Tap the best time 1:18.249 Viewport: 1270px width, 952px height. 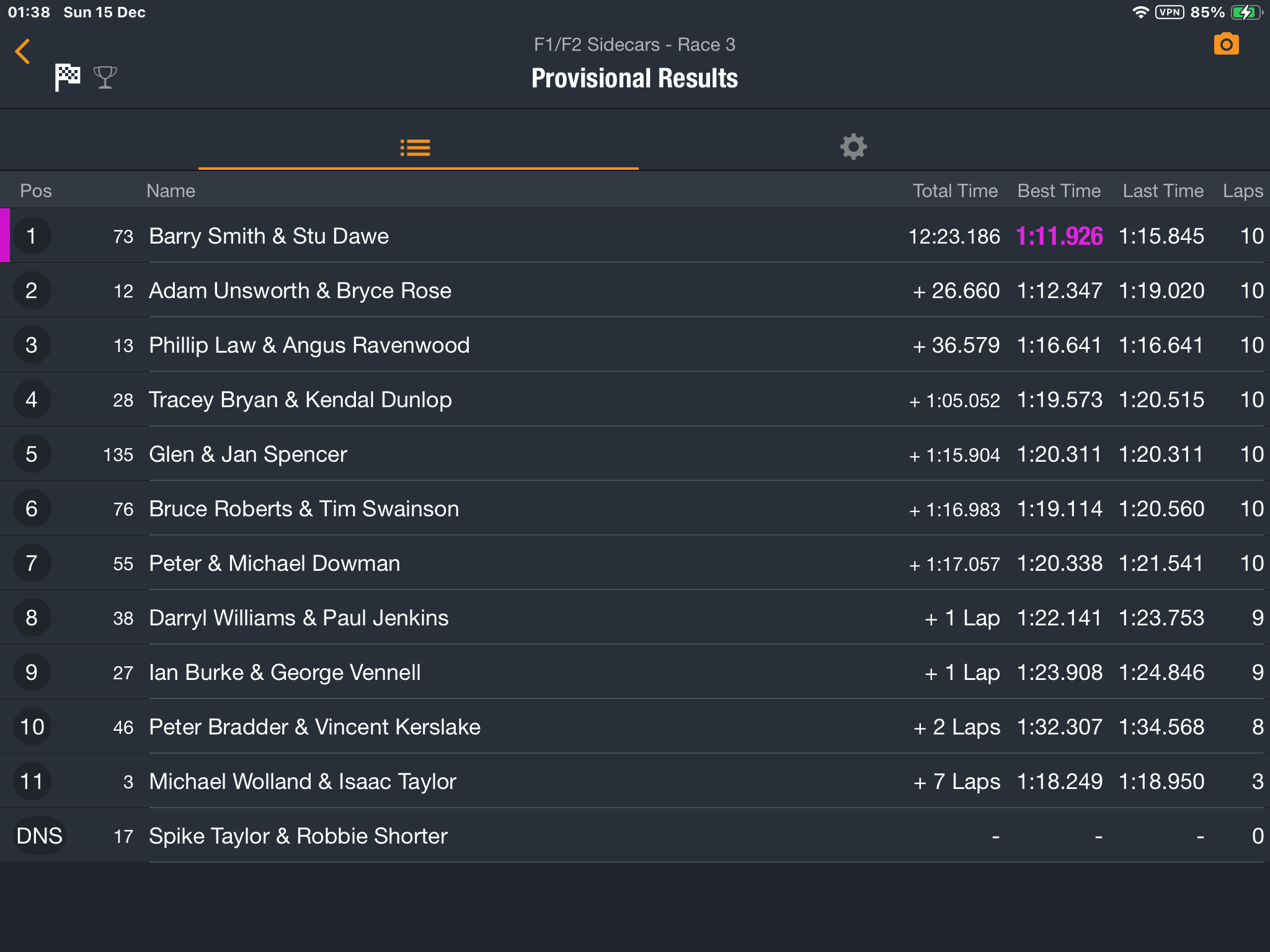click(x=1060, y=782)
